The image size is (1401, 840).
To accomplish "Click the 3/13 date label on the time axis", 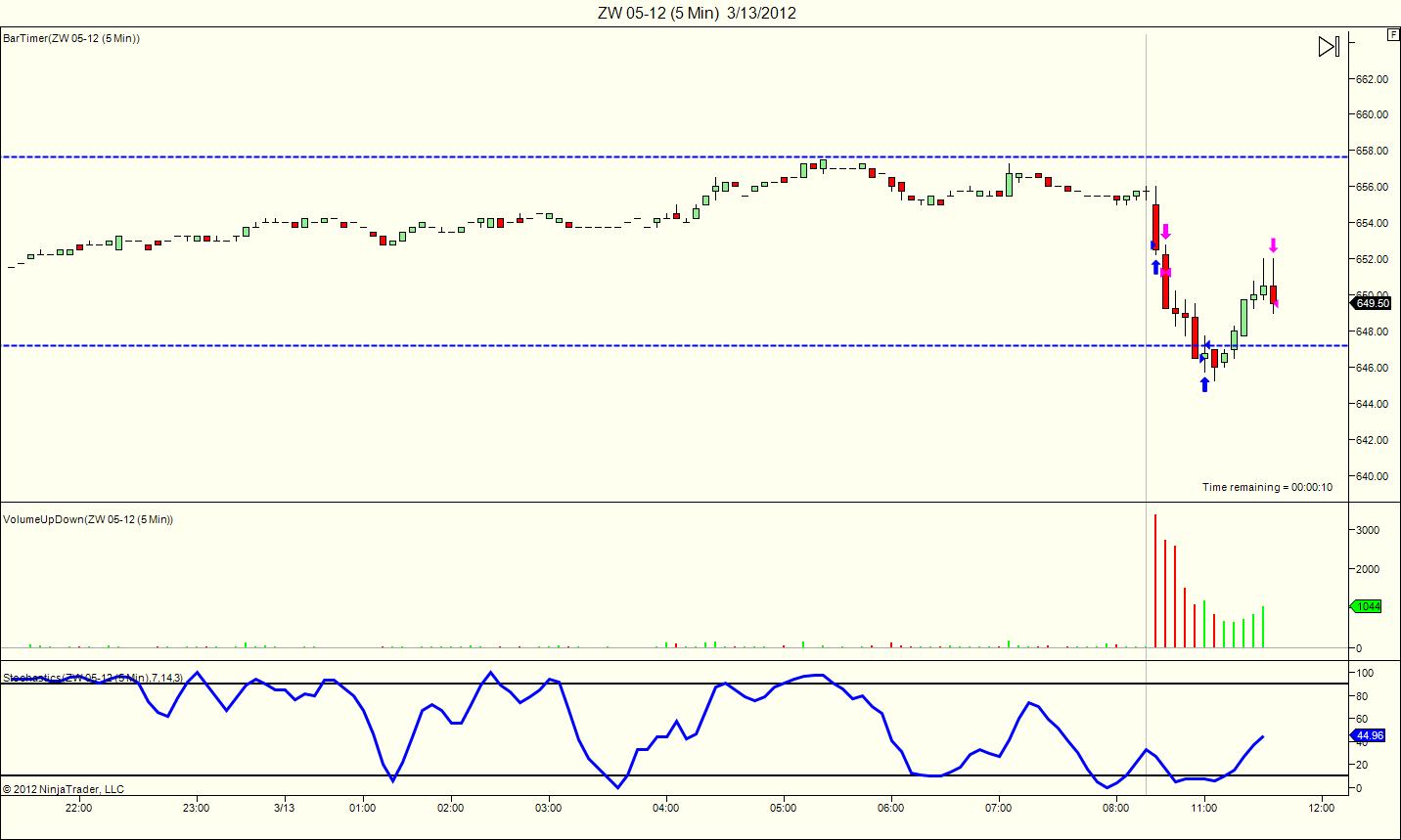I will (x=285, y=809).
